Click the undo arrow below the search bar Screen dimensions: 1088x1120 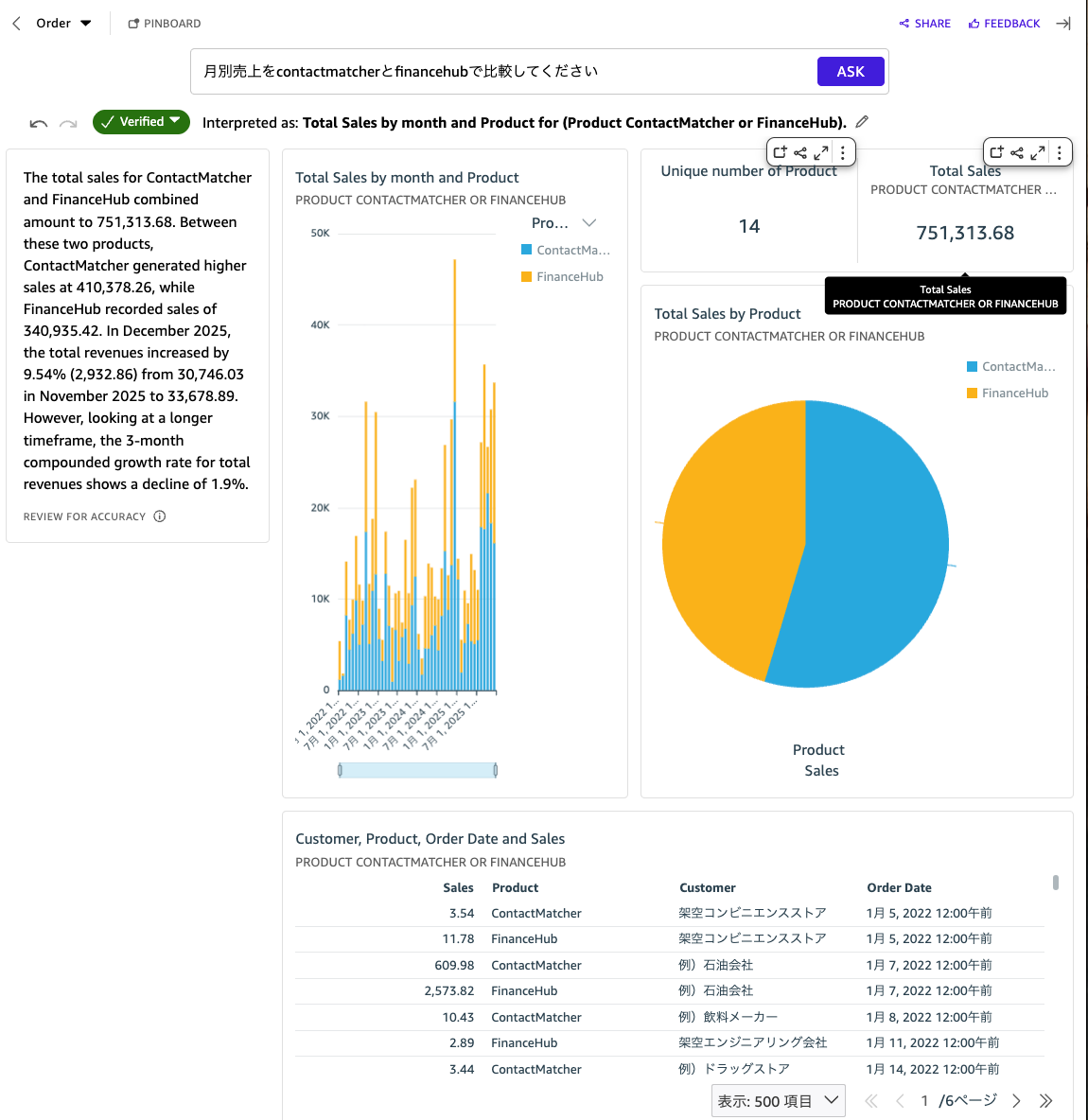pos(37,123)
